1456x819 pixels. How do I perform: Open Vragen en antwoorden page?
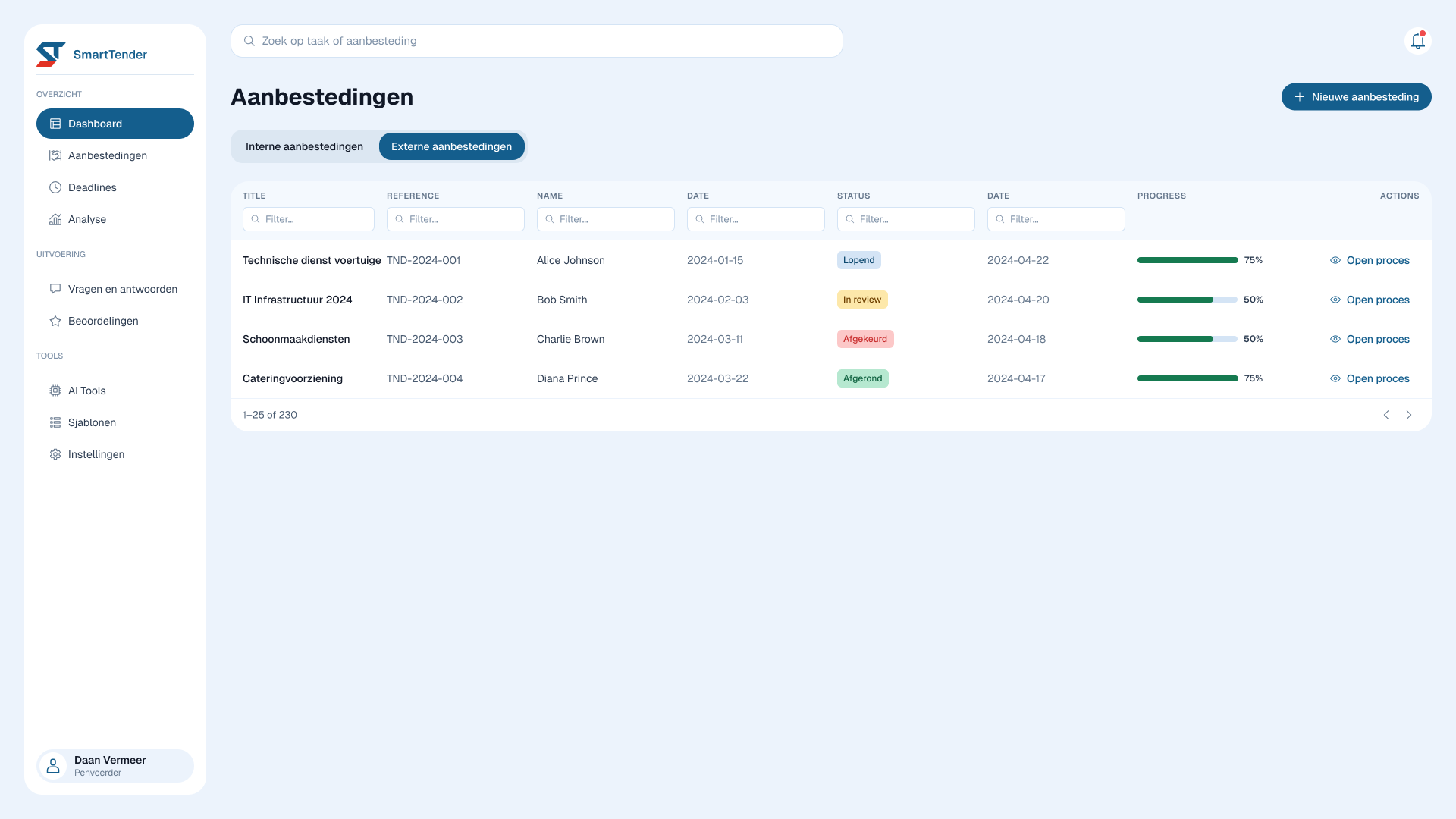coord(115,289)
